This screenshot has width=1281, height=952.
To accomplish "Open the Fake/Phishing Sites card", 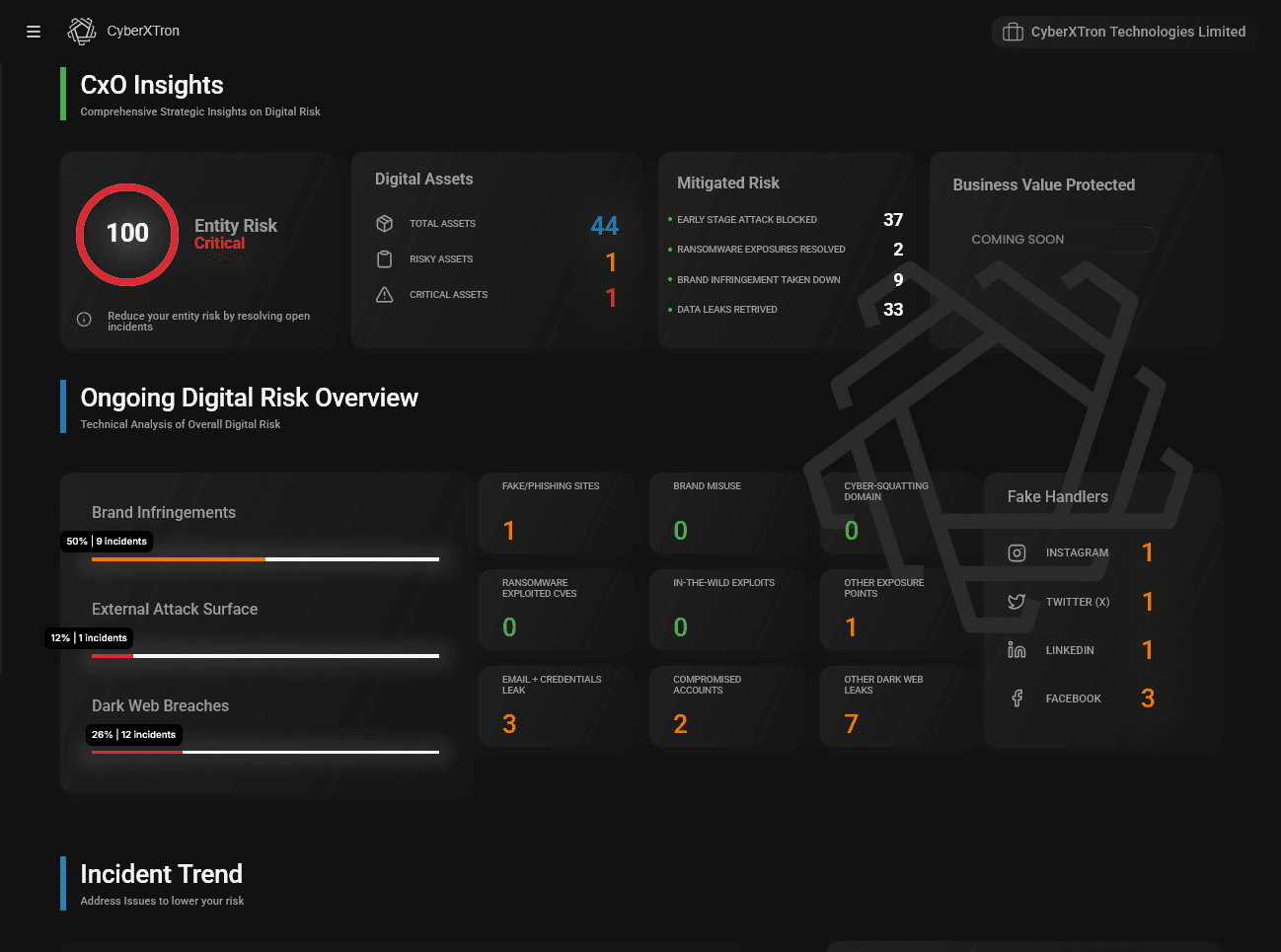I will (x=557, y=513).
